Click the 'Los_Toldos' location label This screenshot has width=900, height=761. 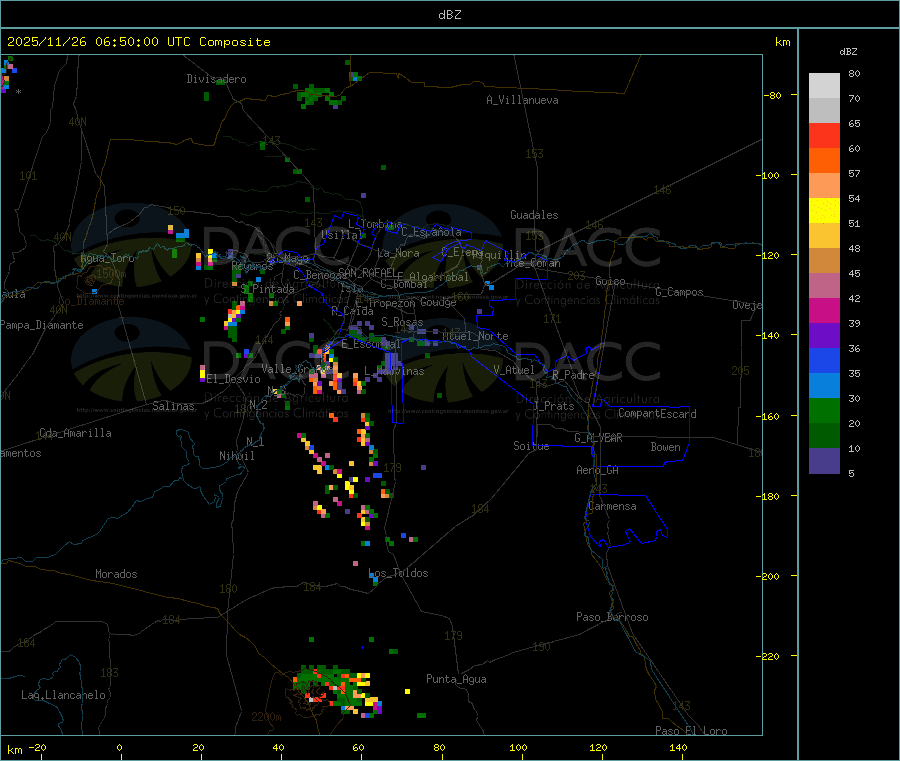[398, 573]
